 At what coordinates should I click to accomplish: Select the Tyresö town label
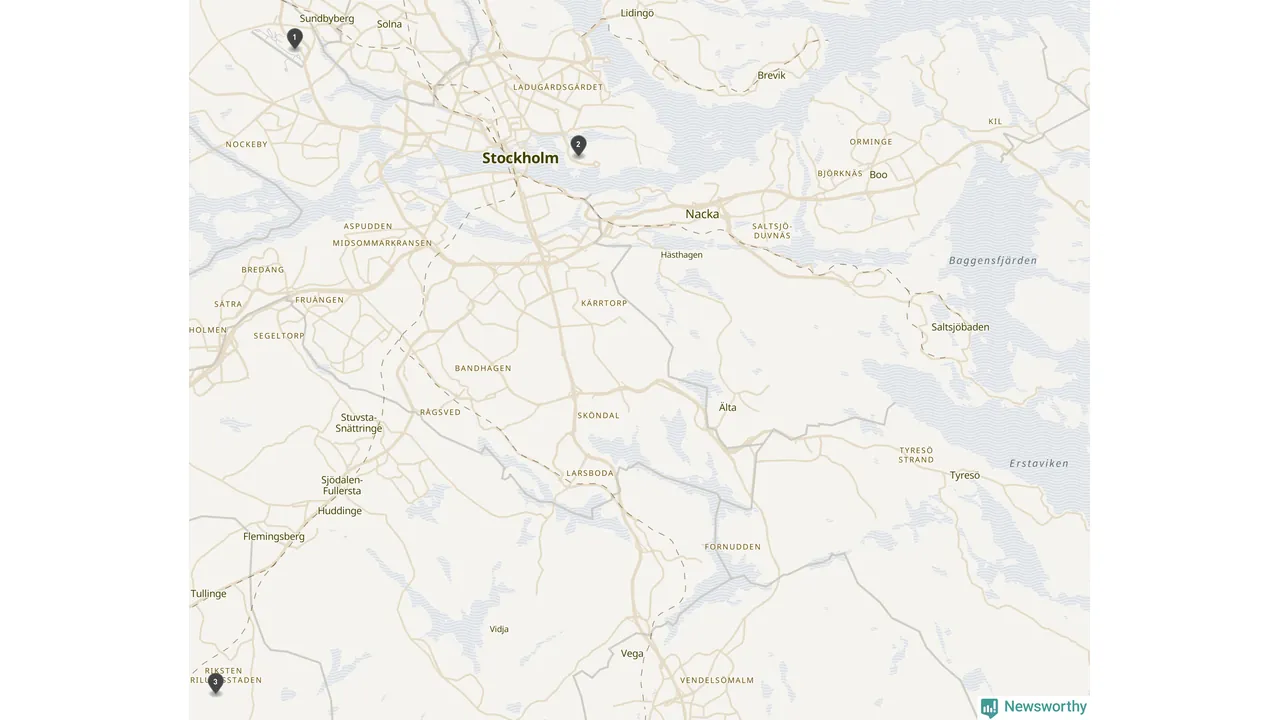pyautogui.click(x=965, y=475)
